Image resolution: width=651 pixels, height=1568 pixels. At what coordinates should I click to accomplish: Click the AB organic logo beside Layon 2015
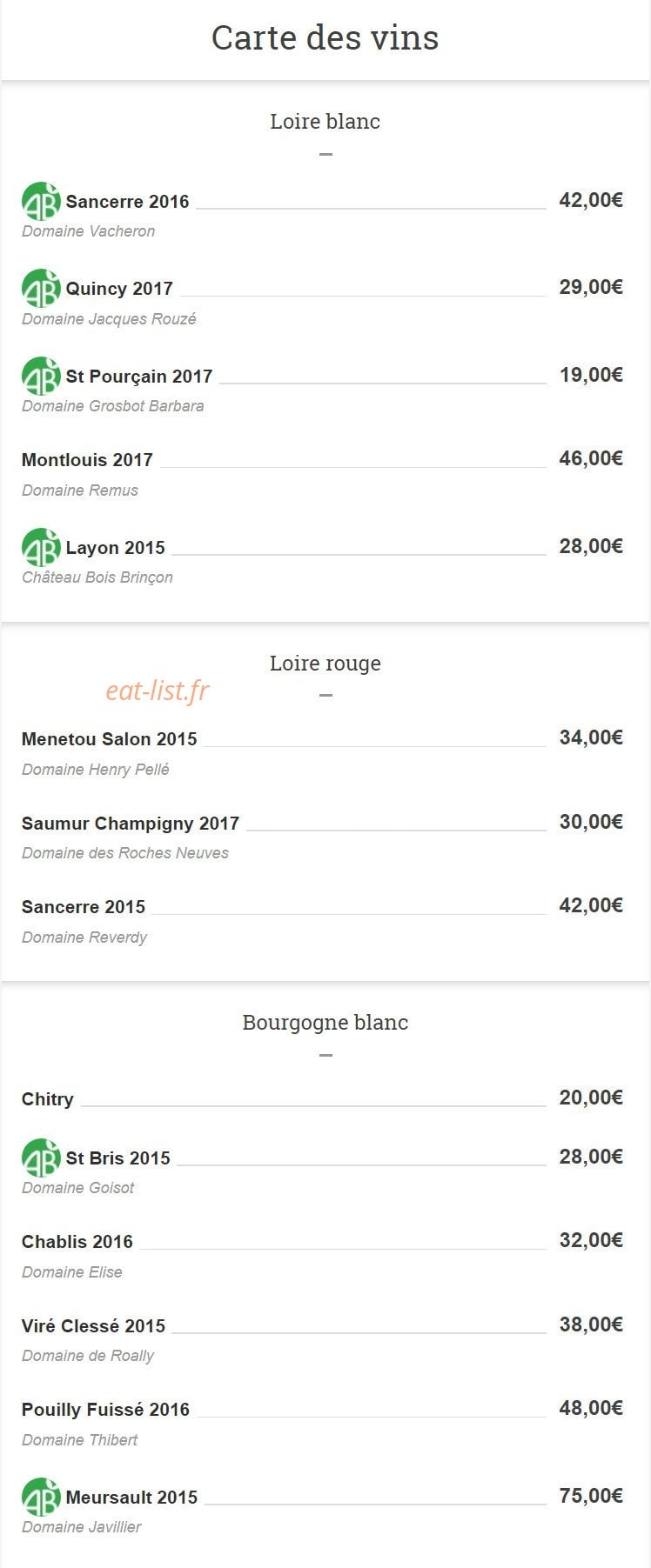tap(41, 547)
